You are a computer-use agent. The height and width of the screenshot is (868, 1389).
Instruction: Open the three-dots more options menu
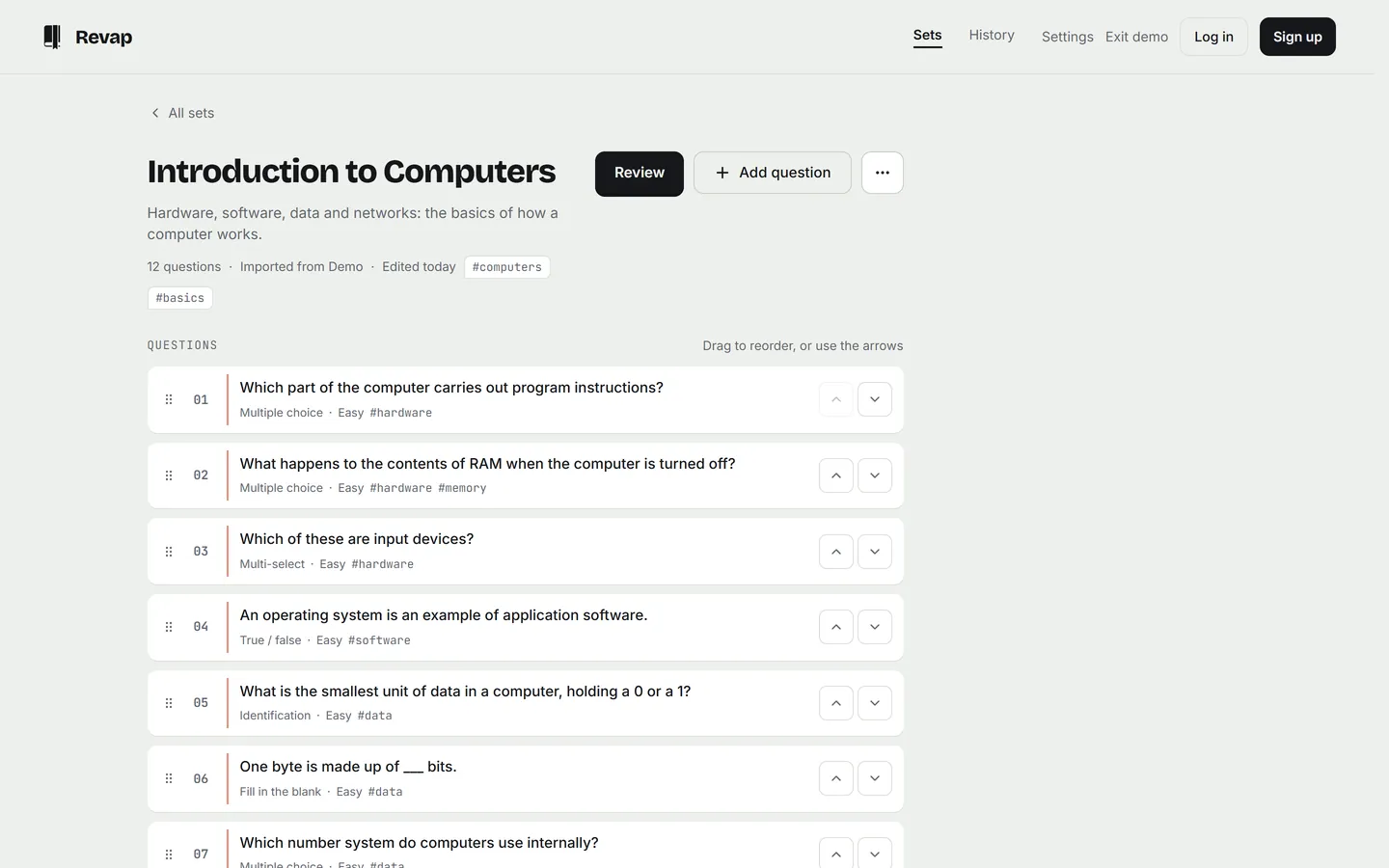point(883,173)
